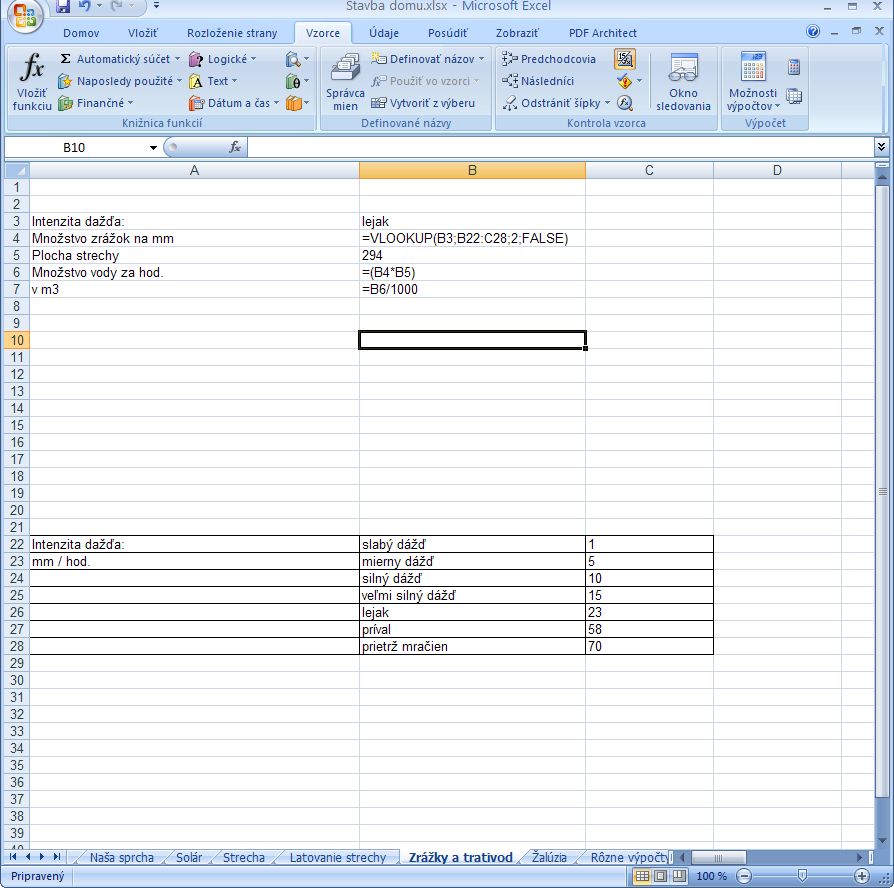Switch to Page Layout view in status bar
894x888 pixels.
point(660,876)
